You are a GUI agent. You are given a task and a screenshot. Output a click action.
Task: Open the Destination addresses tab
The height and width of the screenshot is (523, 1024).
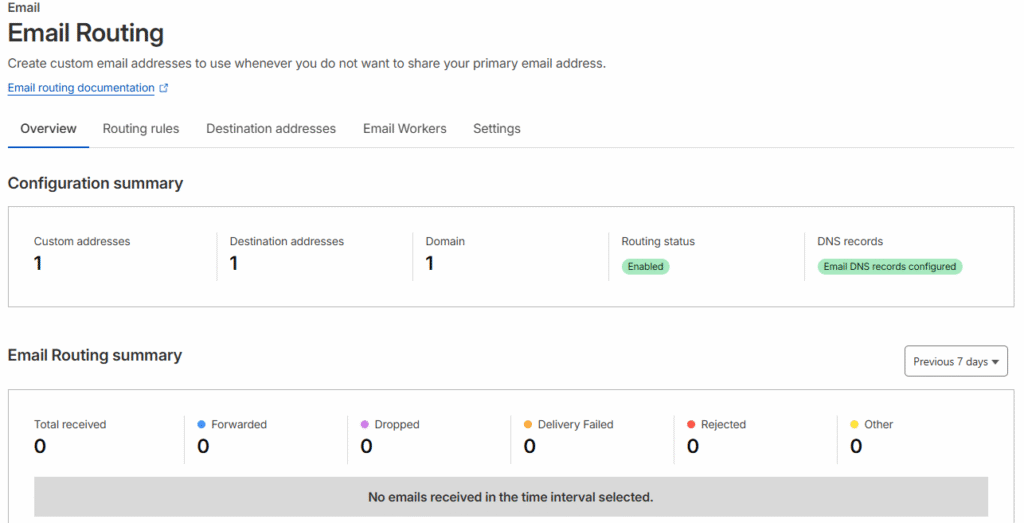coord(271,129)
